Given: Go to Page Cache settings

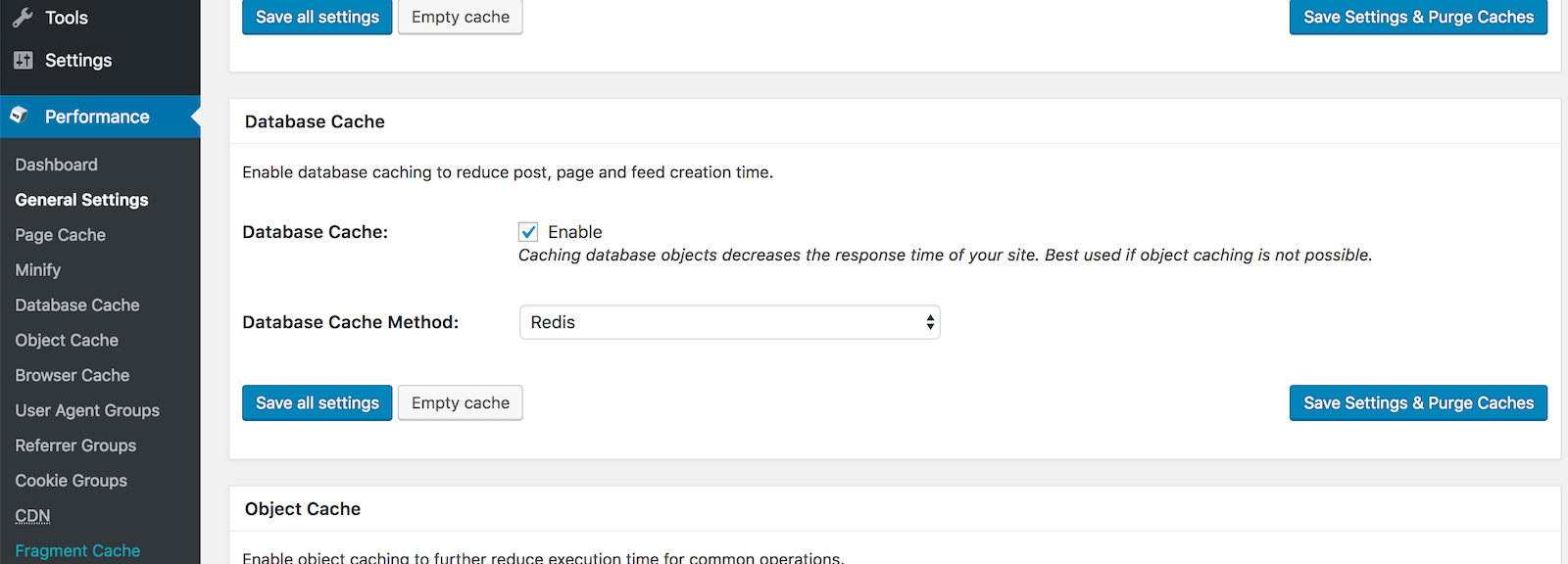Looking at the screenshot, I should (60, 235).
